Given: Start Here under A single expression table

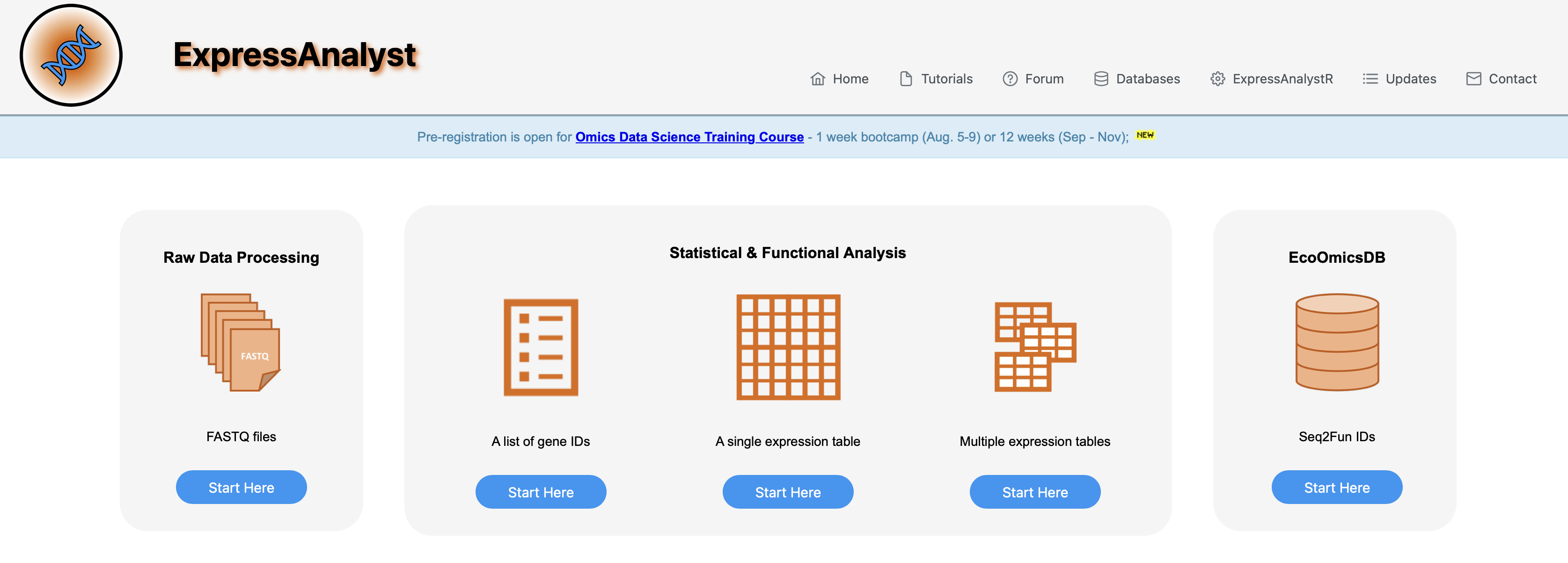Looking at the screenshot, I should tap(788, 492).
